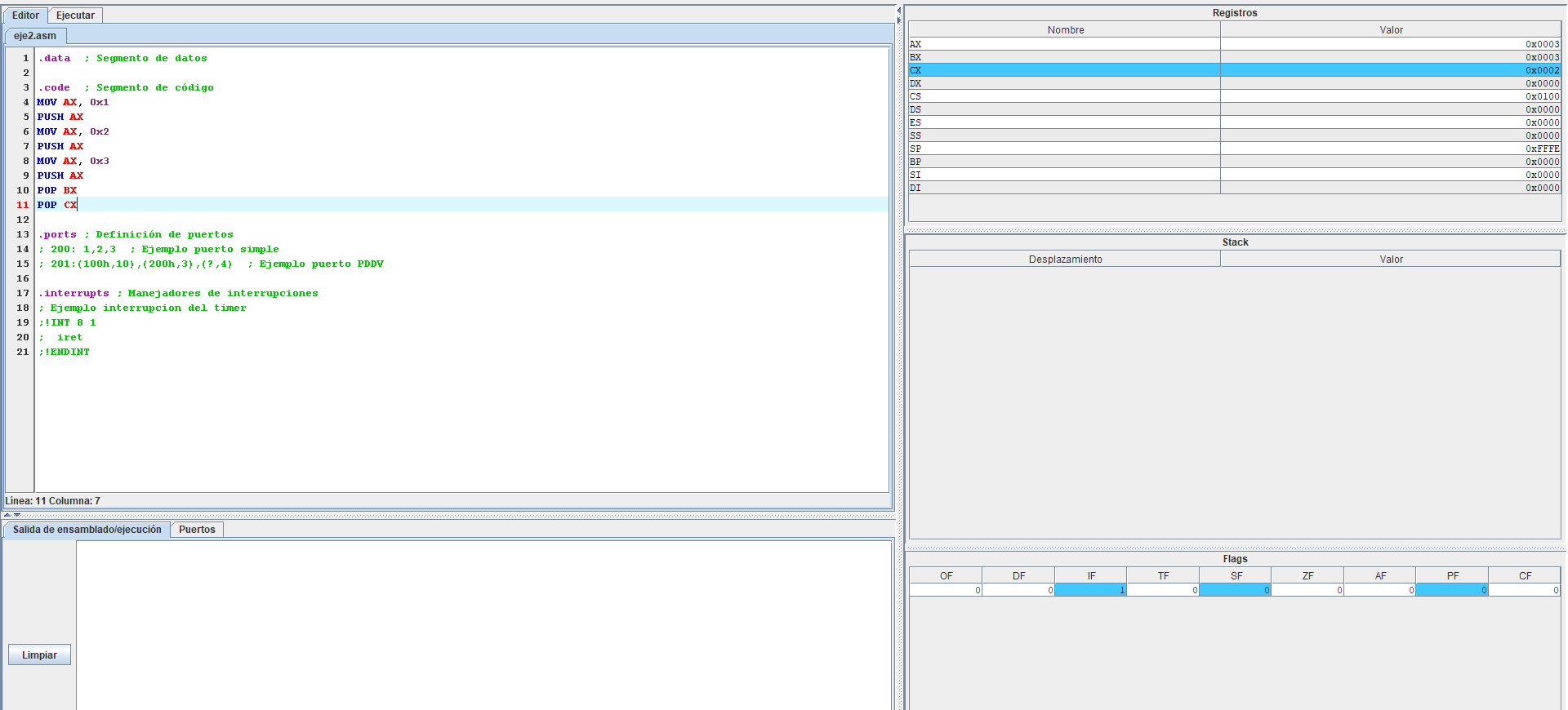Select the DI register row
The height and width of the screenshot is (710, 1568).
[x=1235, y=188]
